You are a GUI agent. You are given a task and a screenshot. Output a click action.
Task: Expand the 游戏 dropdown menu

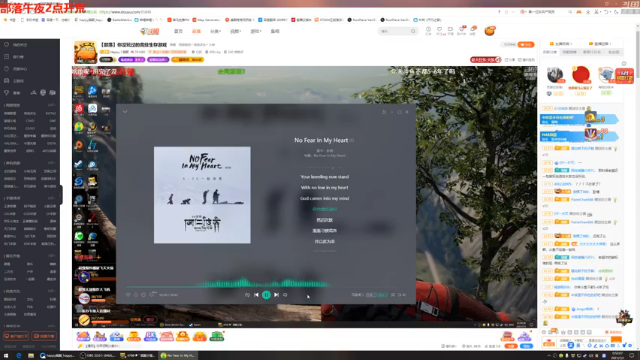(x=256, y=31)
